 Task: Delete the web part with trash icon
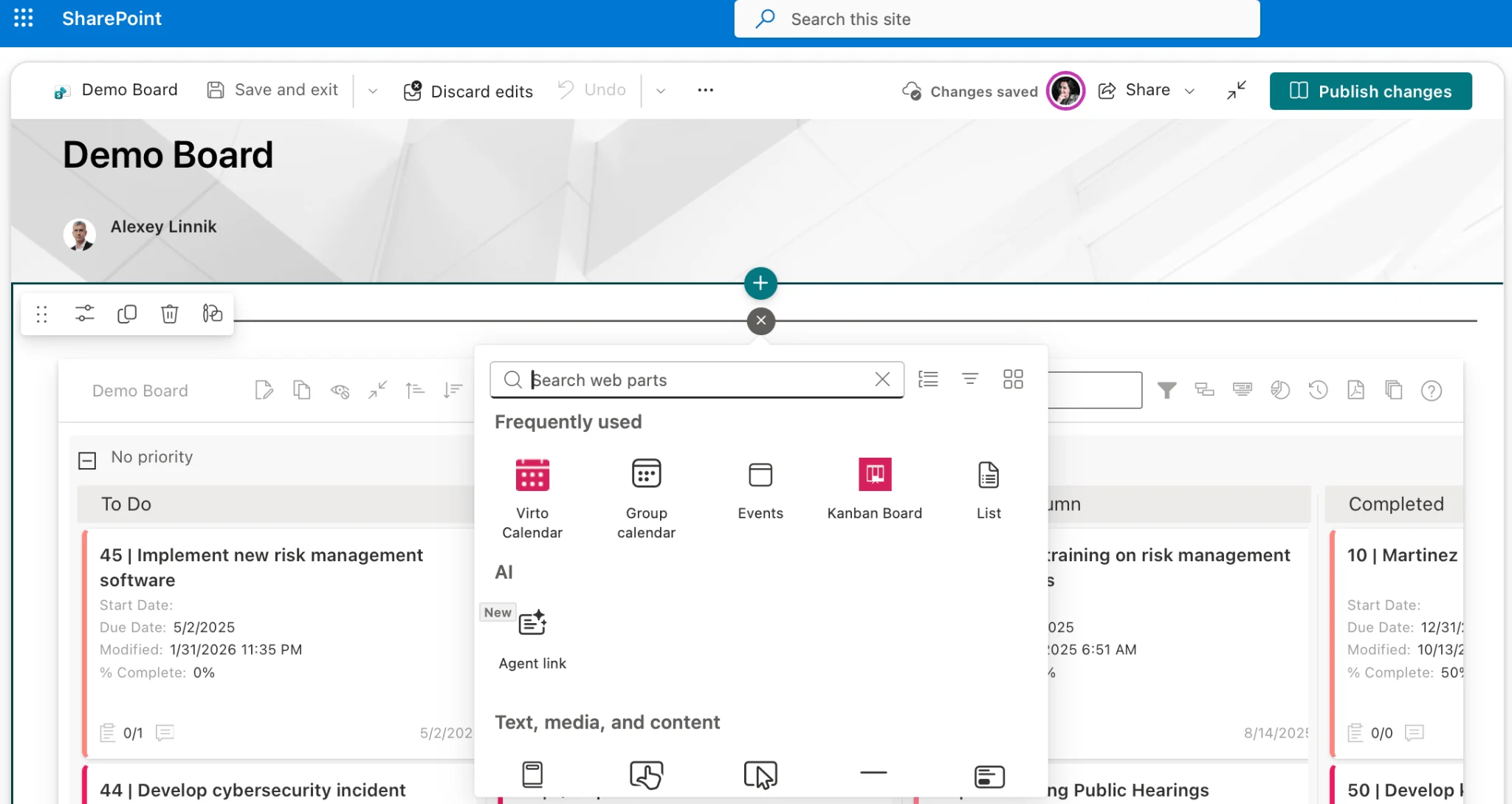(170, 314)
